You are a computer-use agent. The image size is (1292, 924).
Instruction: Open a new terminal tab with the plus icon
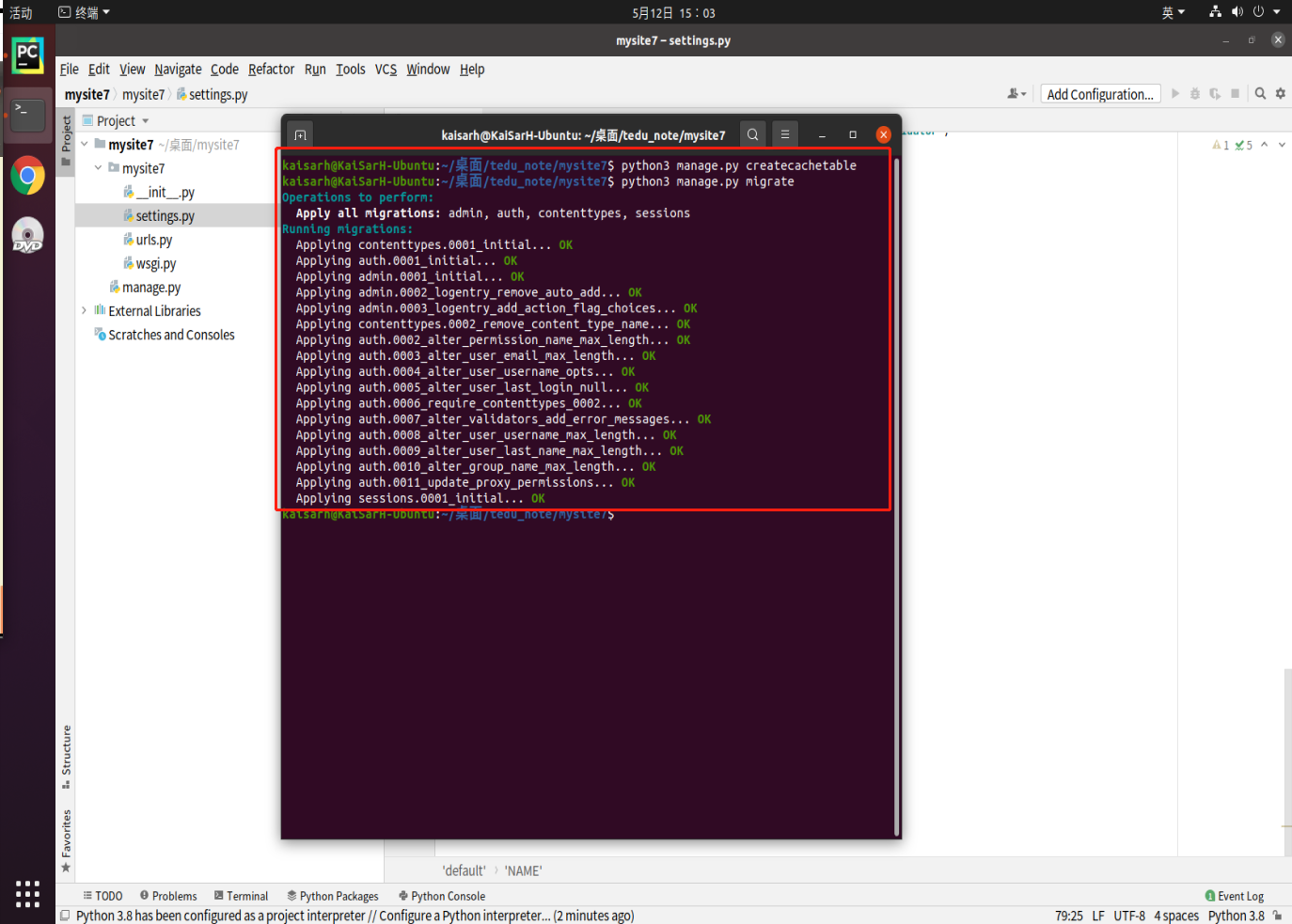click(299, 134)
